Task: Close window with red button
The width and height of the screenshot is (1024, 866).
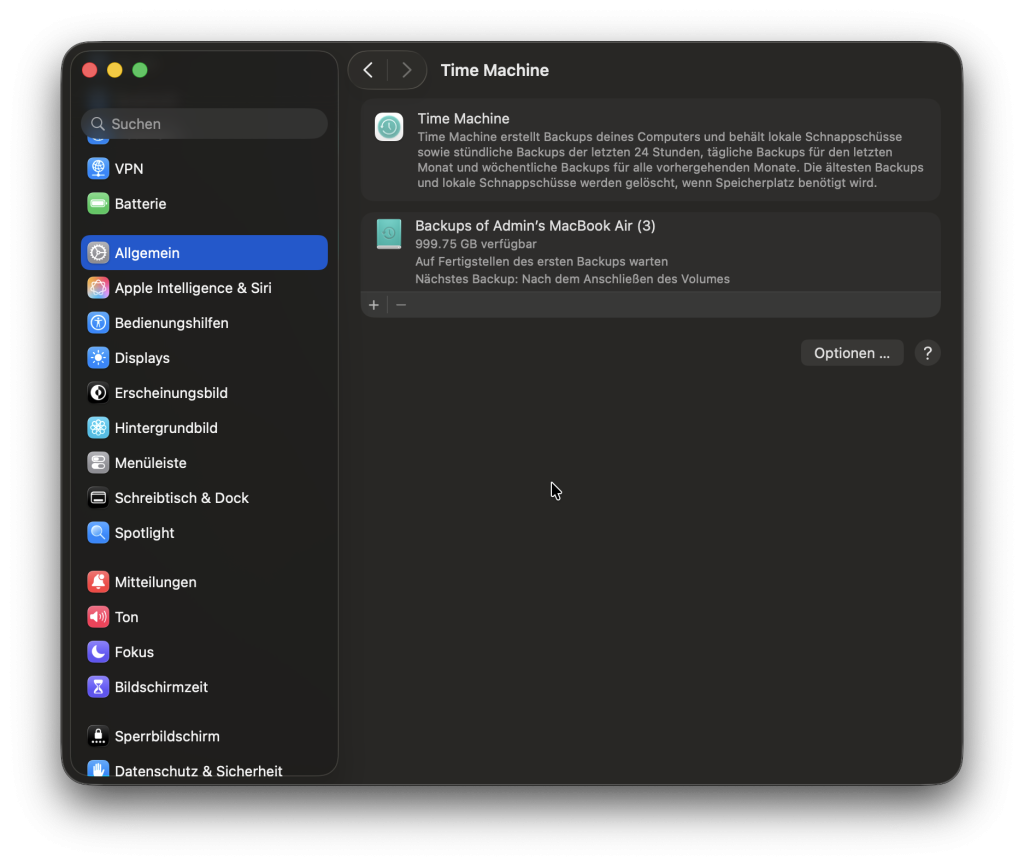Action: [x=90, y=70]
